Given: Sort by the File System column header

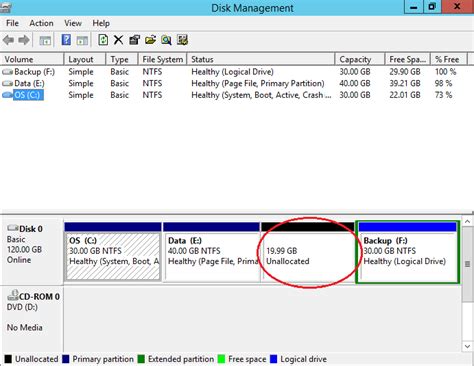Looking at the screenshot, I should pos(162,59).
